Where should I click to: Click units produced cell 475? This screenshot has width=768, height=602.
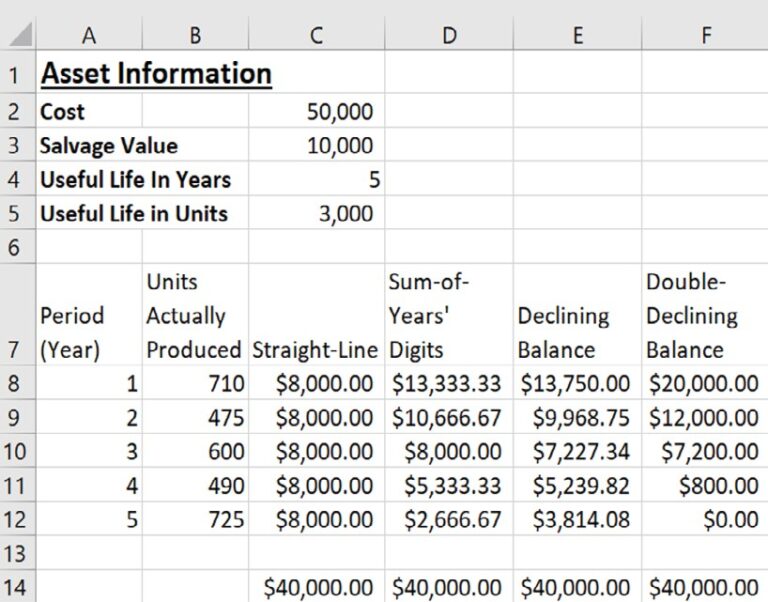click(195, 417)
